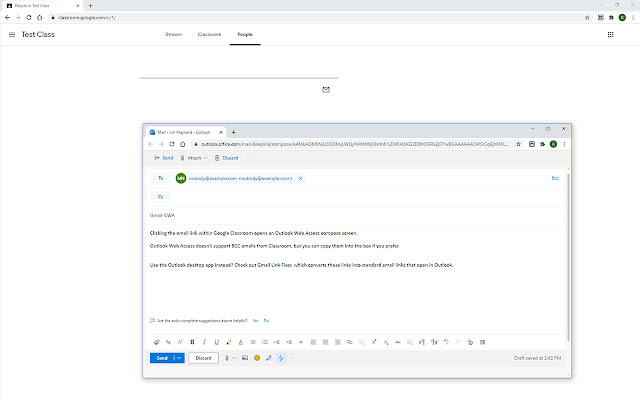The height and width of the screenshot is (400, 640).
Task: Open profile avatar in Classroom Chrome window
Action: pyautogui.click(x=622, y=18)
